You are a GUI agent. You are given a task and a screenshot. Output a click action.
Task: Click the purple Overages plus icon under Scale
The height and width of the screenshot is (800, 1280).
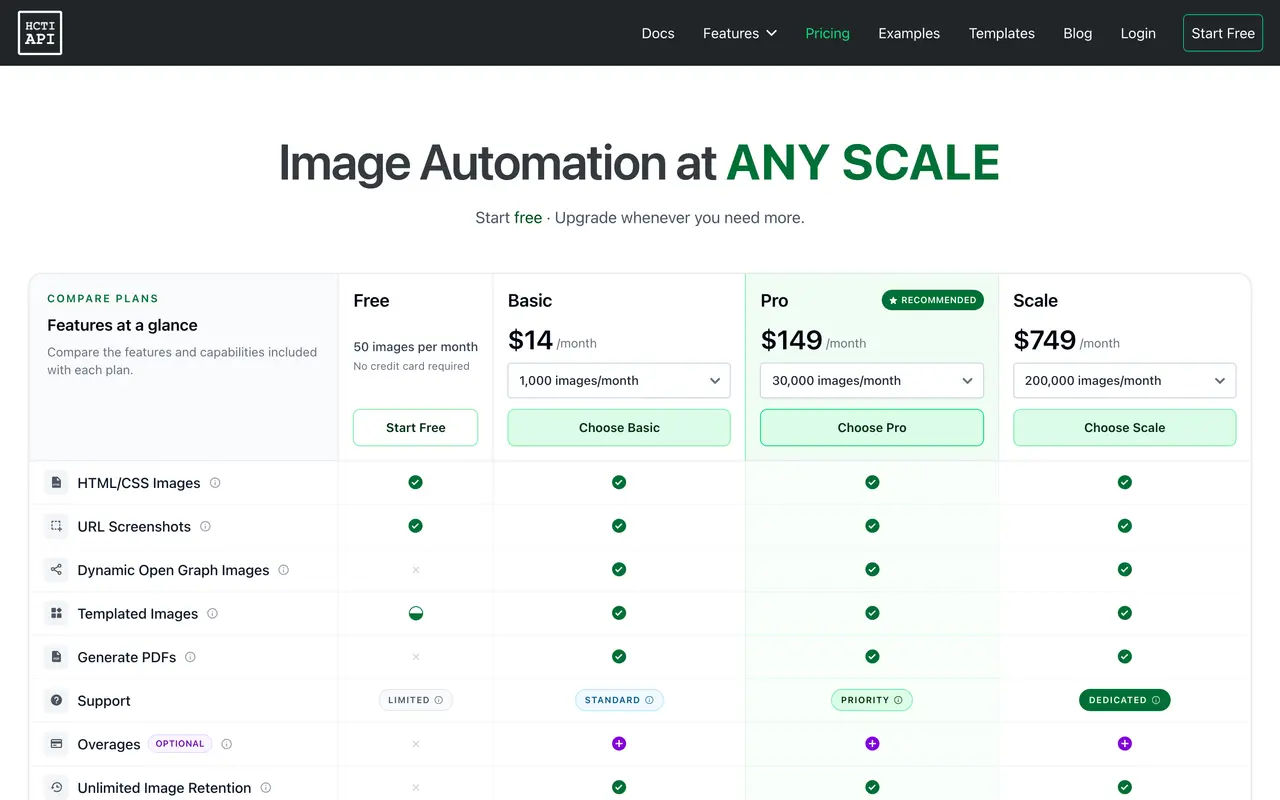pyautogui.click(x=1125, y=743)
